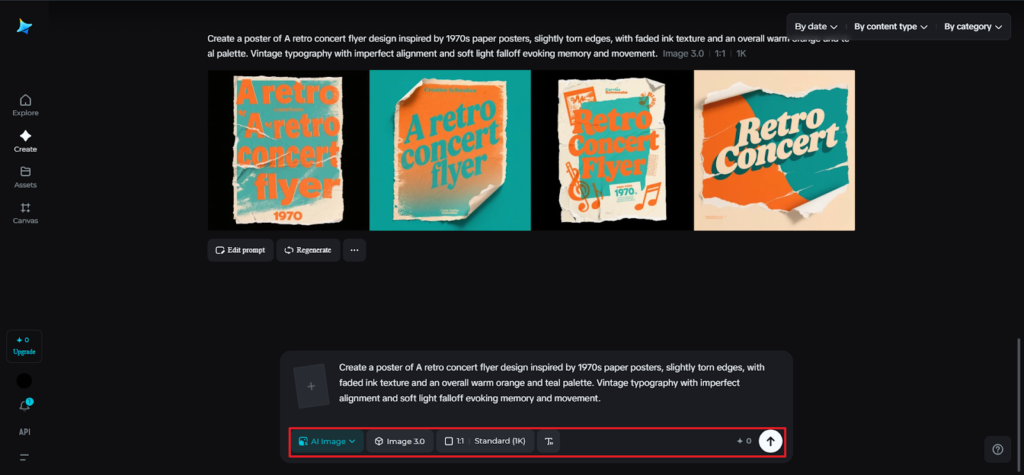Viewport: 1024px width, 475px height.
Task: Expand the By content type filter
Action: tap(890, 27)
